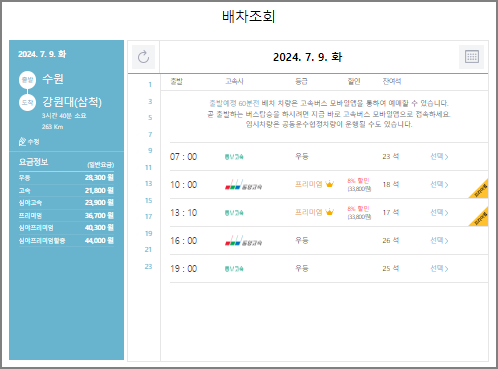Jump to hour 23 in time index
Viewport: 498px width, 369px height.
tap(148, 266)
